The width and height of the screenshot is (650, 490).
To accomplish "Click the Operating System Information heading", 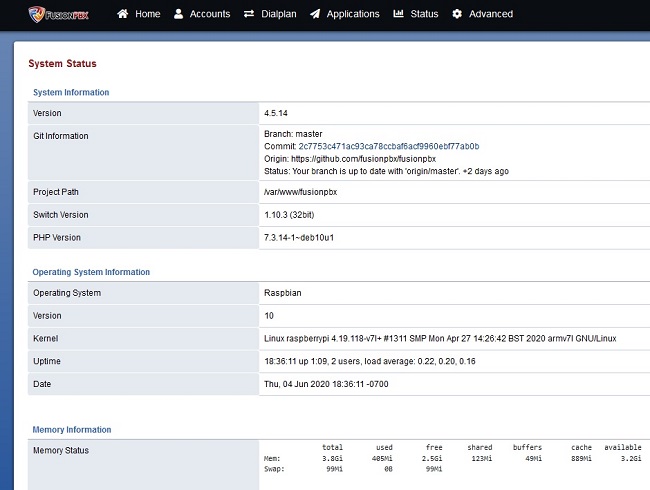I will tap(91, 272).
